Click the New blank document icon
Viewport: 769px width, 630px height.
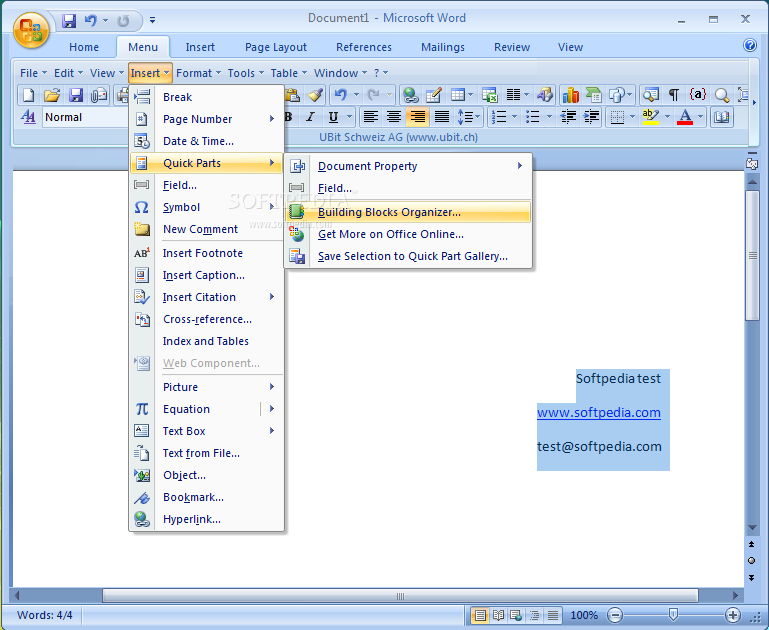point(28,95)
